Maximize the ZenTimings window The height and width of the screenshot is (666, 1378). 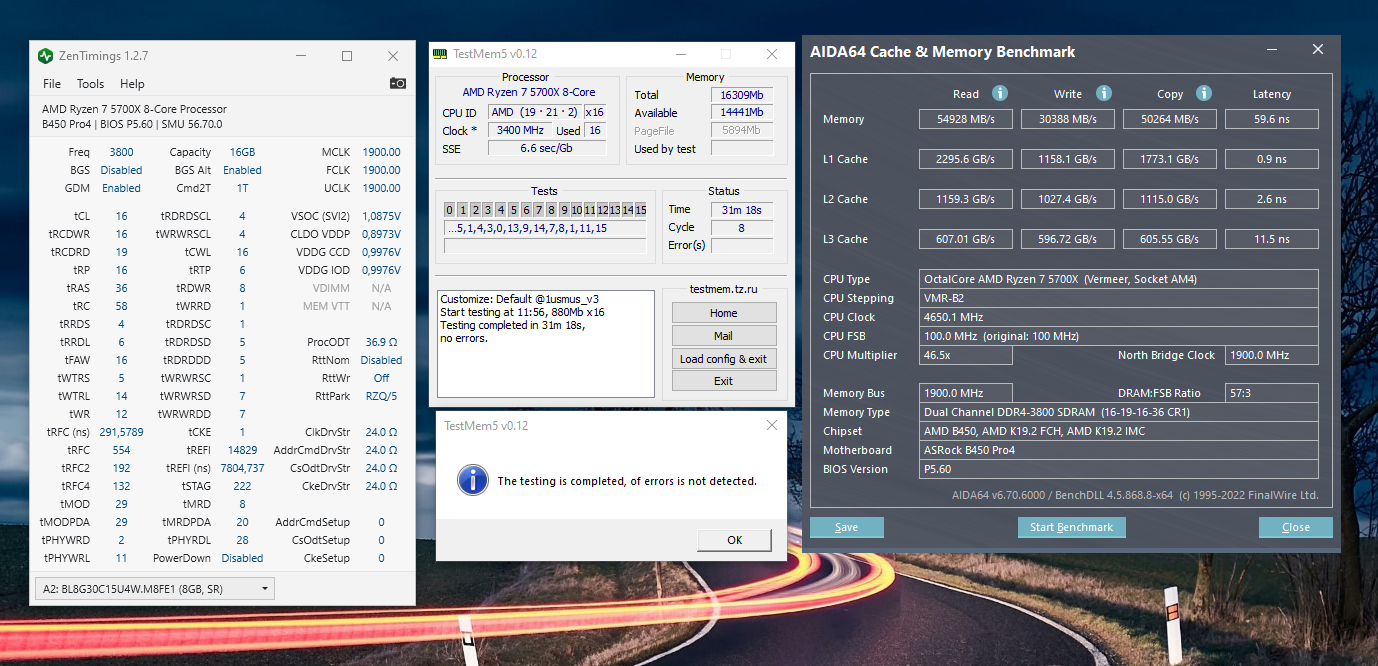[x=347, y=56]
